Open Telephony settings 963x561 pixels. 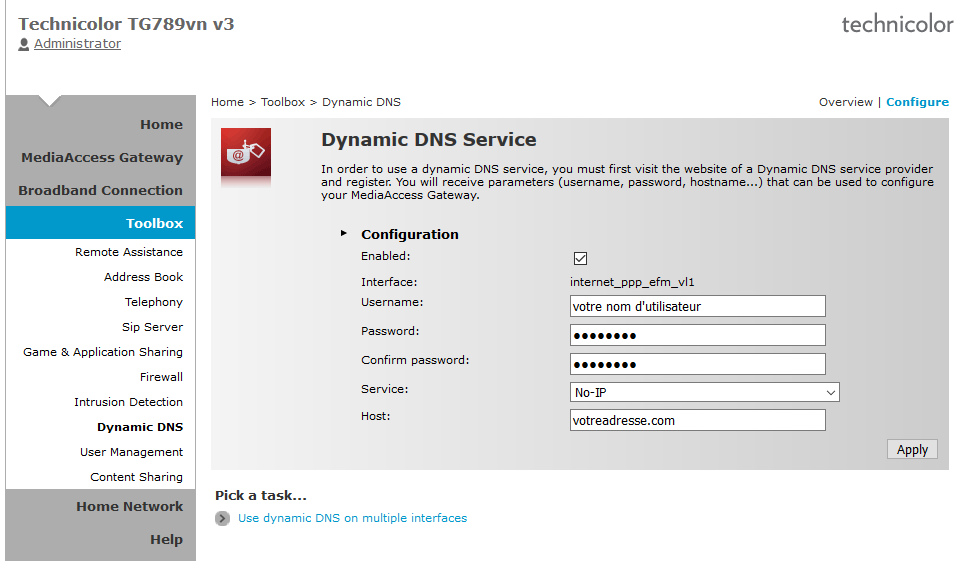click(154, 302)
